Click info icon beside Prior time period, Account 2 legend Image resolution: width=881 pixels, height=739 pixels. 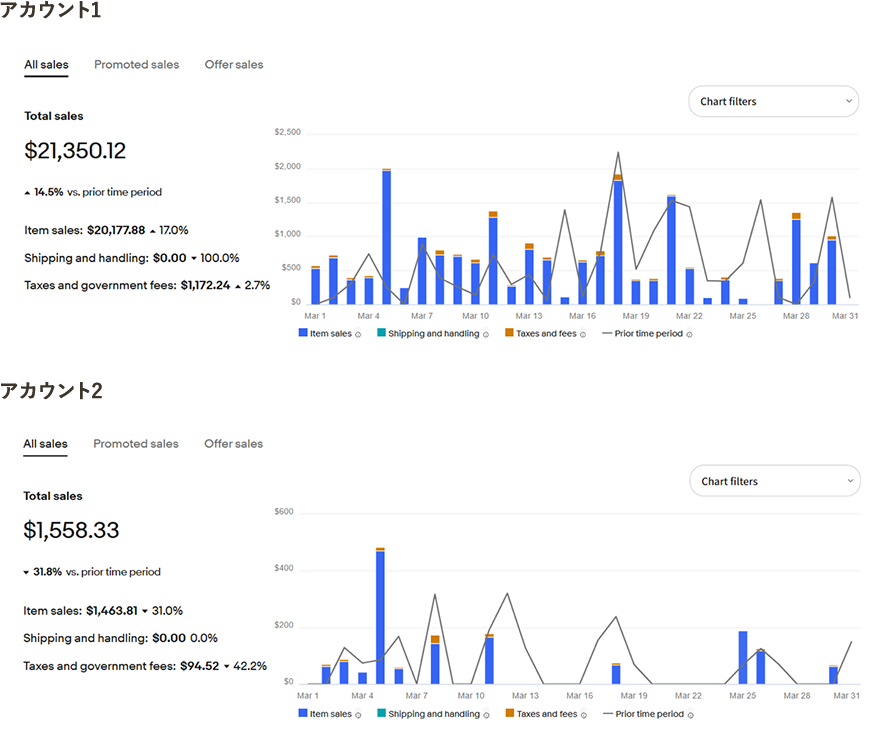690,715
